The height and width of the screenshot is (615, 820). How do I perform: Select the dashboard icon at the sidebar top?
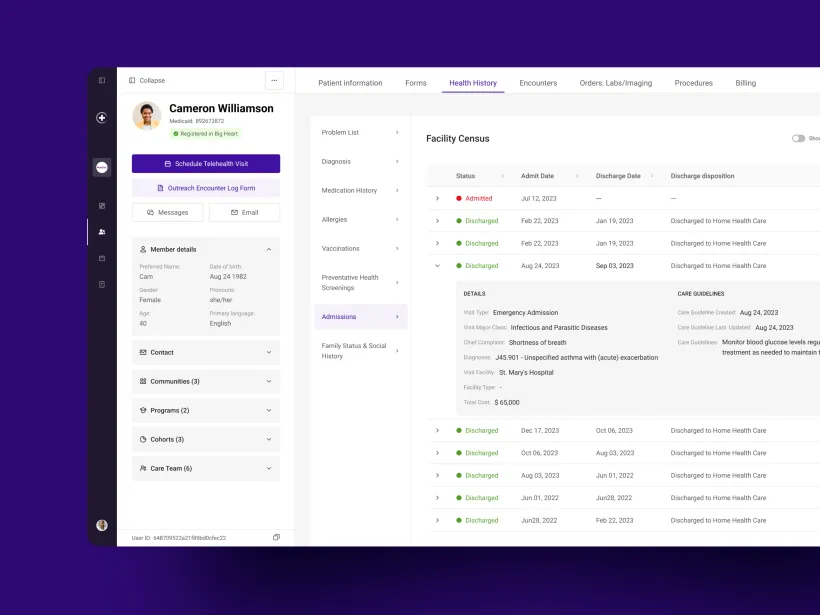pos(101,79)
